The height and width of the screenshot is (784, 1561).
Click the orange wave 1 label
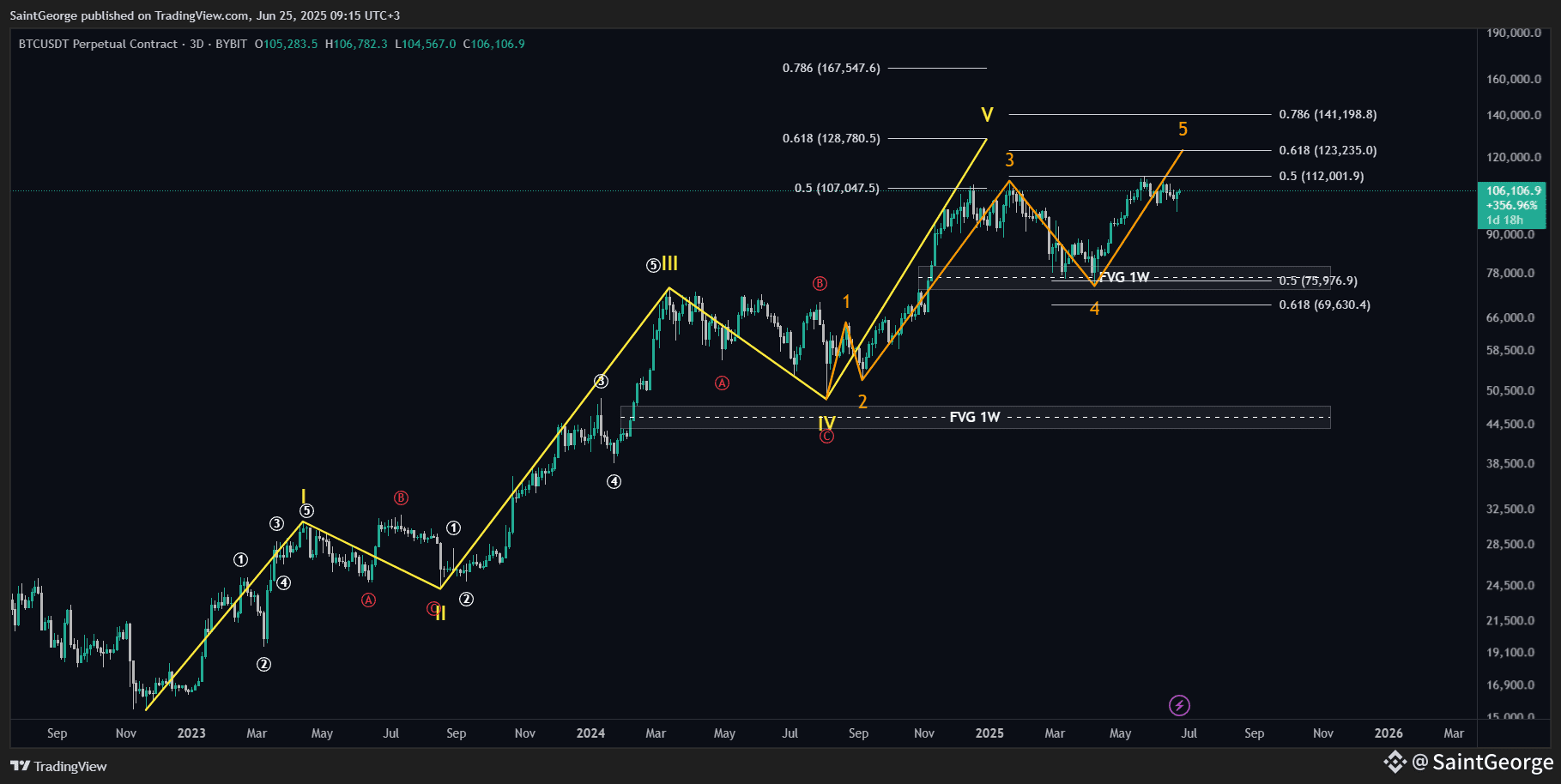(x=846, y=302)
